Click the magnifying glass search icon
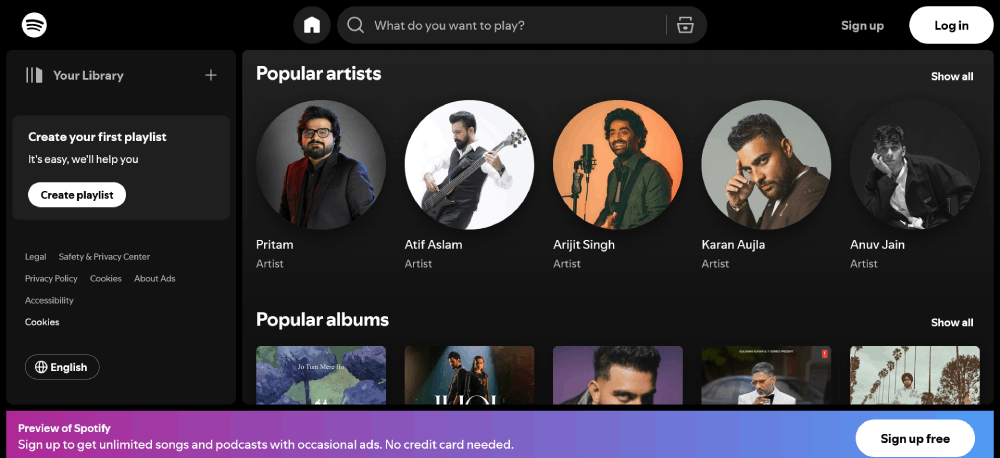The image size is (1000, 458). 355,25
